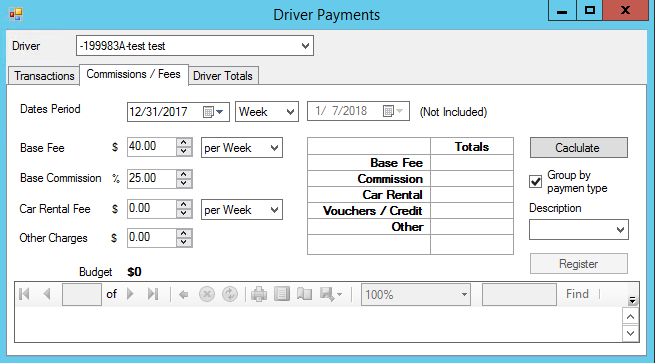The height and width of the screenshot is (363, 655).
Task: Click the report scroll down arrow
Action: (x=630, y=333)
